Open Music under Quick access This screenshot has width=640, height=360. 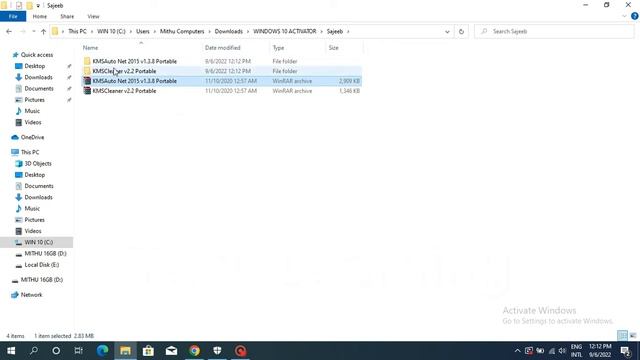tap(32, 111)
